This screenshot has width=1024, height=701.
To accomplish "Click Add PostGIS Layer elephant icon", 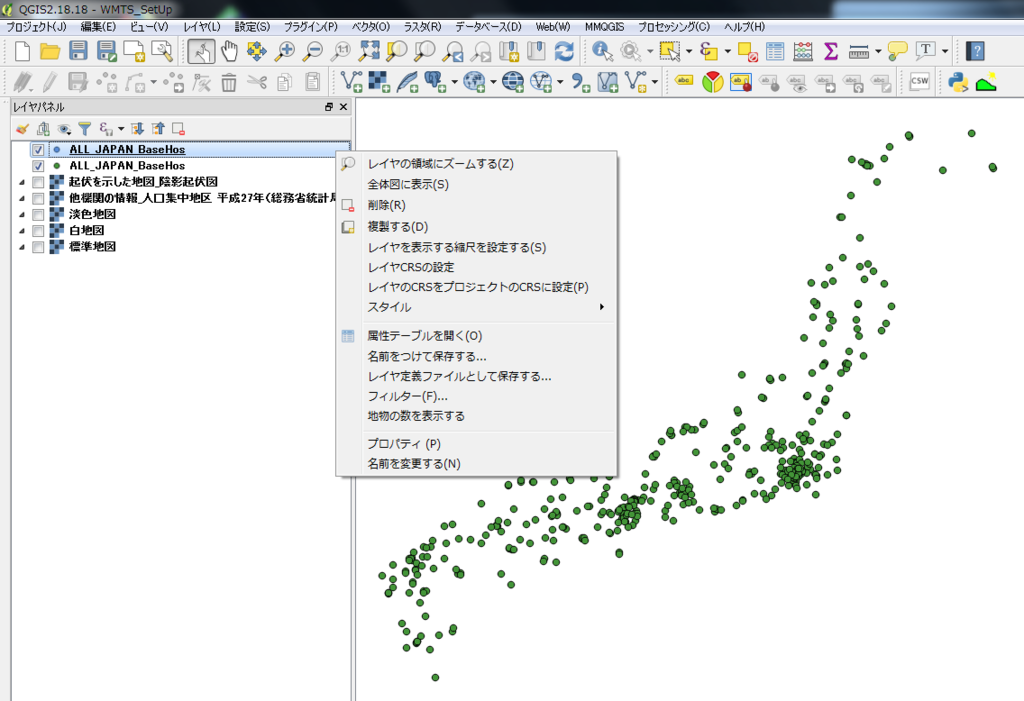I will pyautogui.click(x=434, y=82).
